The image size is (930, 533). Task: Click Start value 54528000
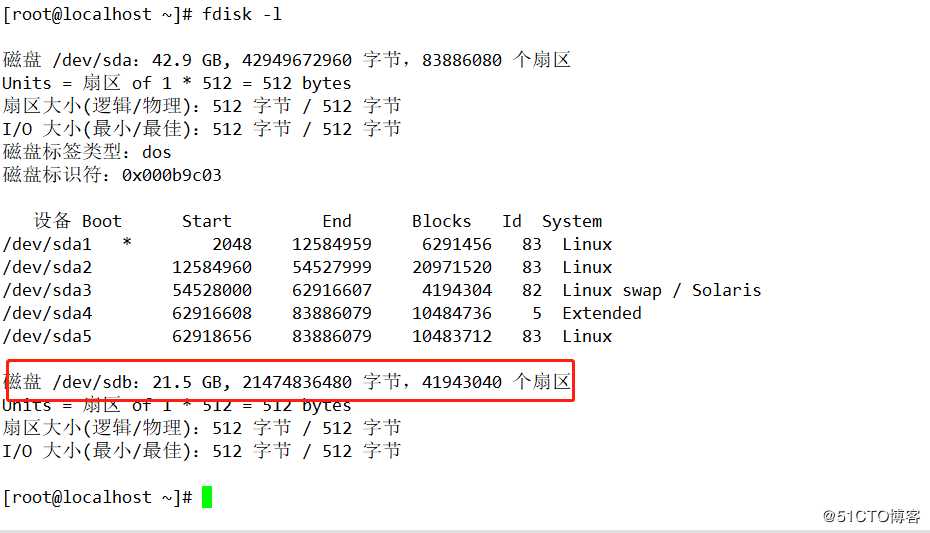(212, 291)
